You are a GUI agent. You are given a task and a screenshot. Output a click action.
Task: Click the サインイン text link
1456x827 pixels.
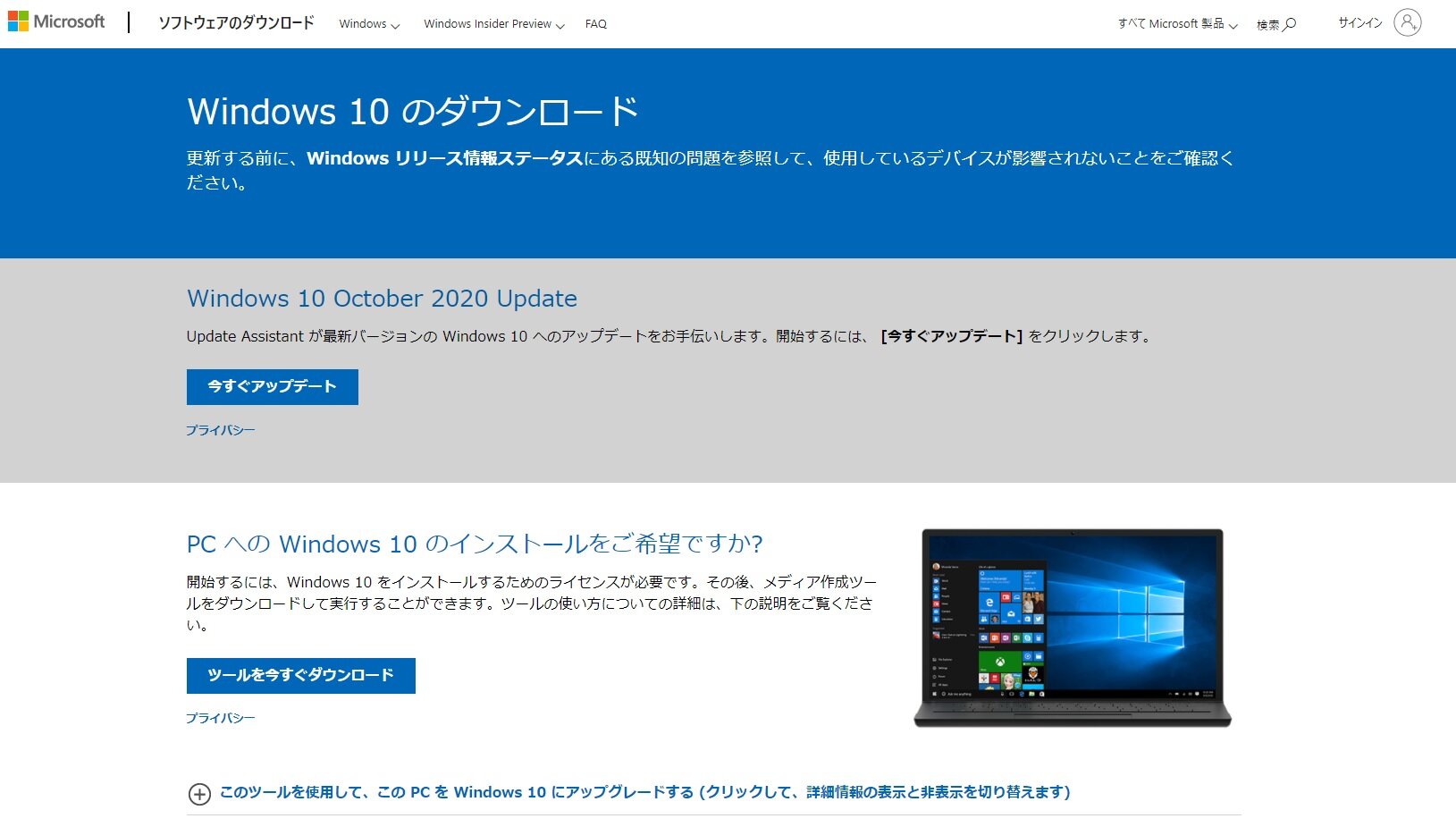1360,23
